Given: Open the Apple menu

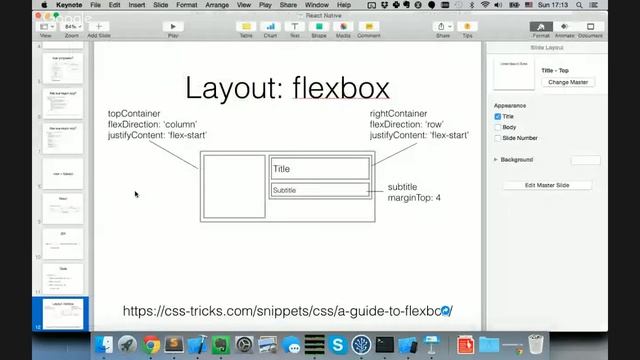Looking at the screenshot, I should 44,5.
